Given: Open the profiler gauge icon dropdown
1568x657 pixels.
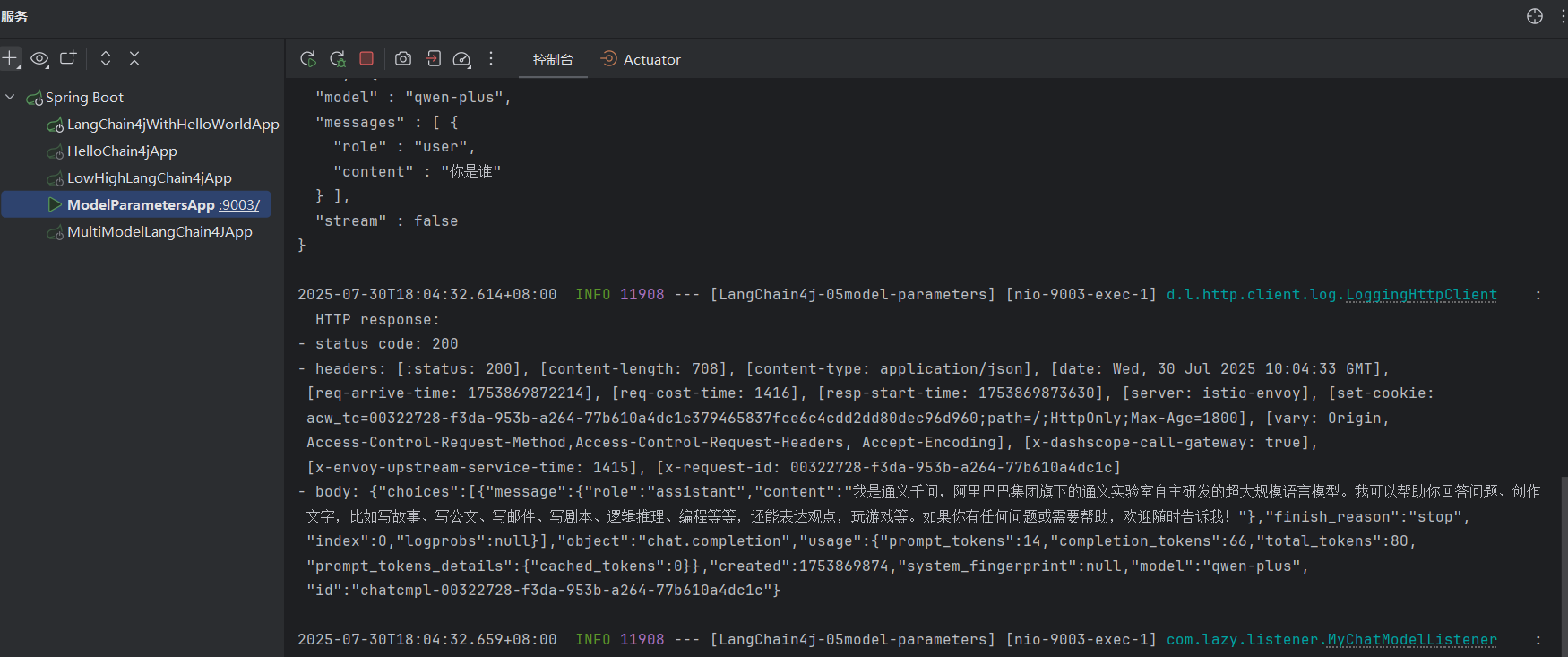Looking at the screenshot, I should [x=461, y=59].
